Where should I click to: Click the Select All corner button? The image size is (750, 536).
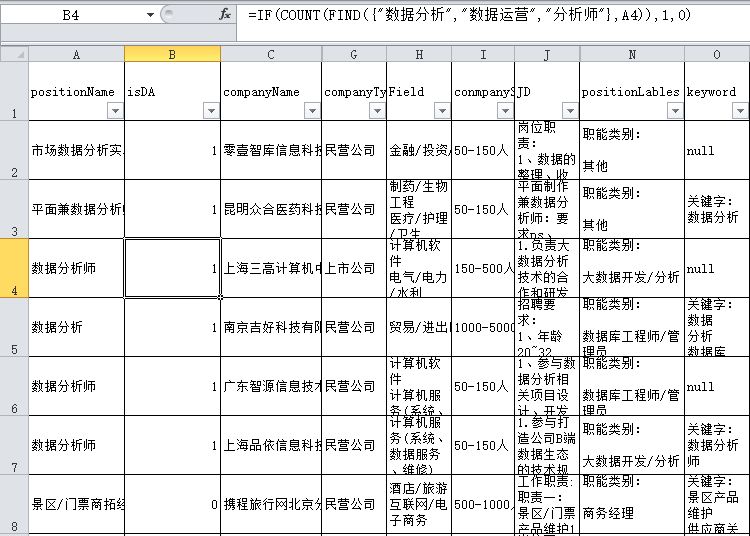coord(14,54)
